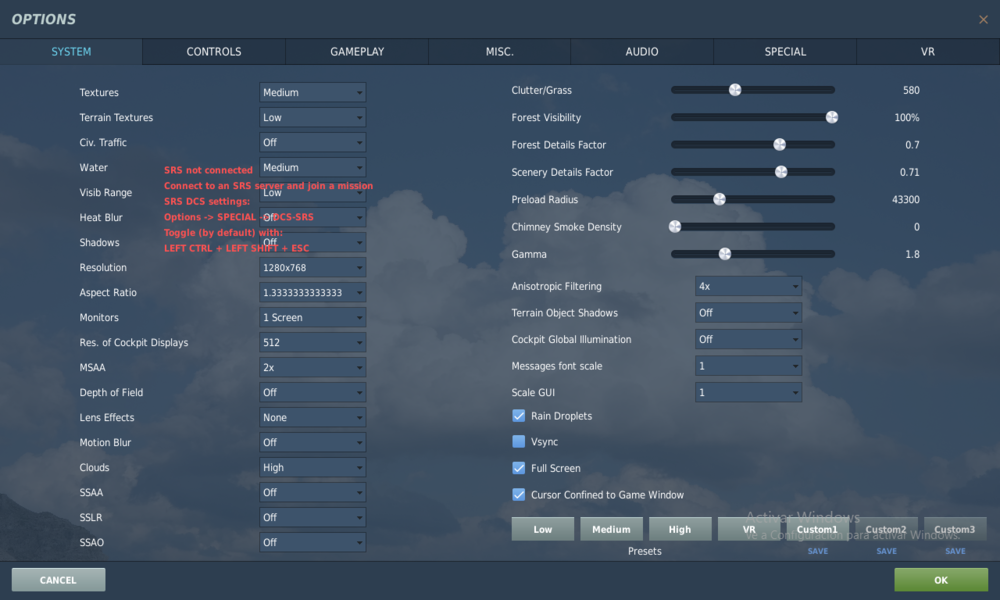
Task: Open the GAMEPLAY tab
Action: tap(357, 52)
